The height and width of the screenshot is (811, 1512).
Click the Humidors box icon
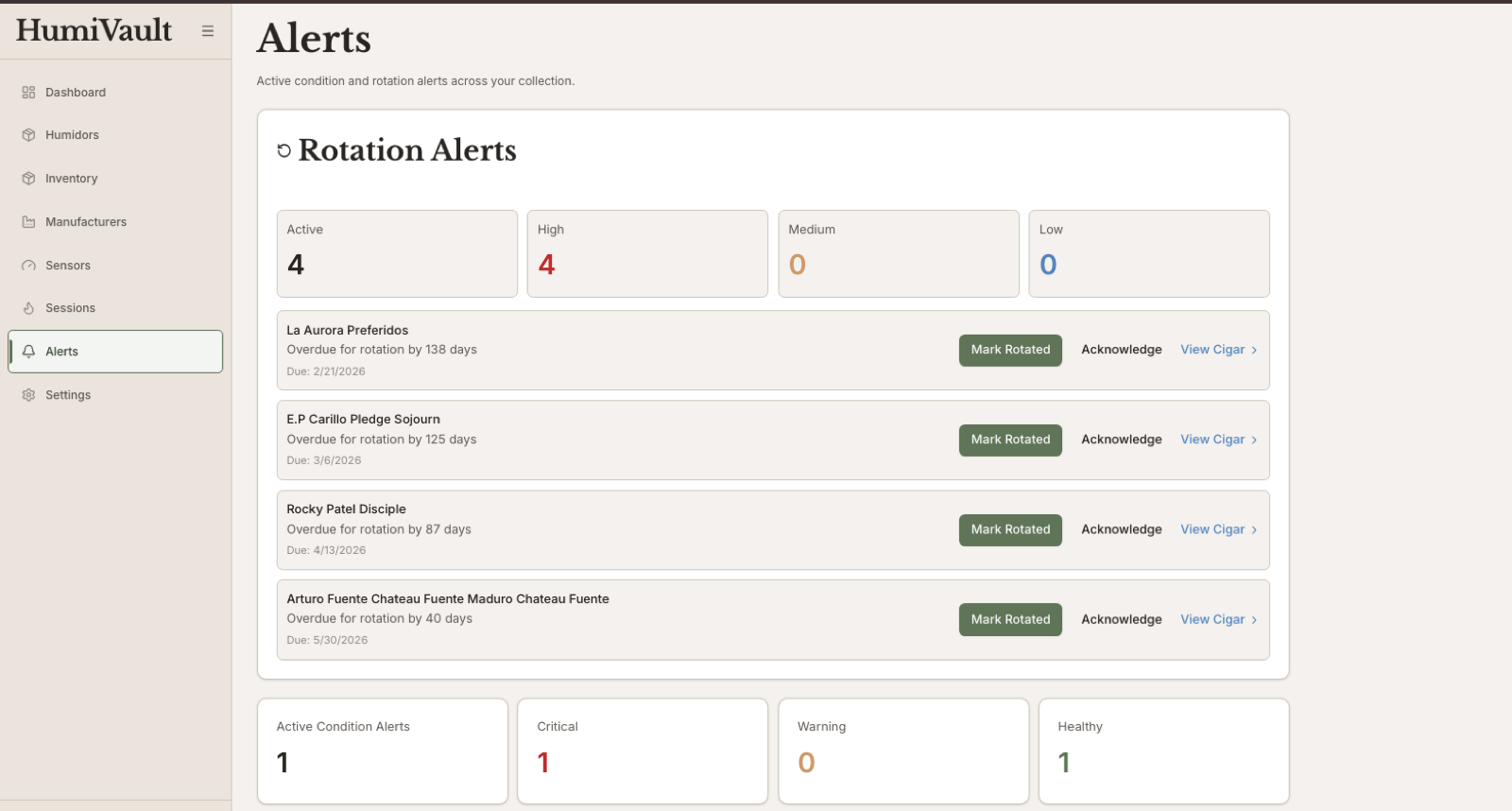pos(28,135)
